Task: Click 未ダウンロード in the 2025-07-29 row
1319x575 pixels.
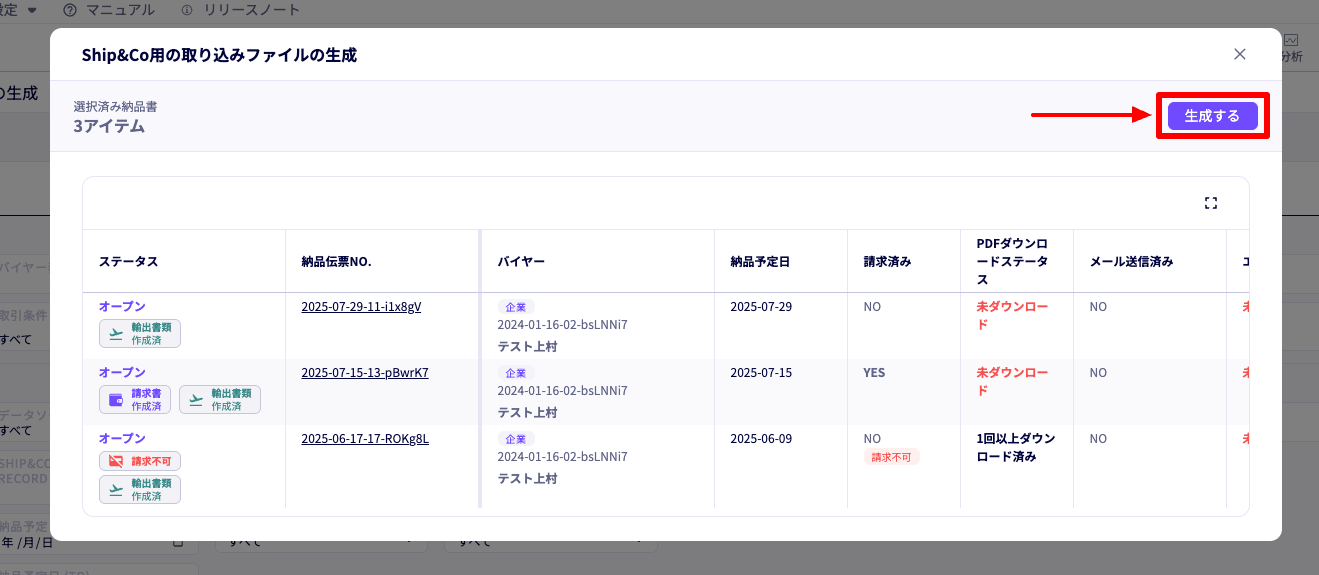Action: (x=1012, y=315)
